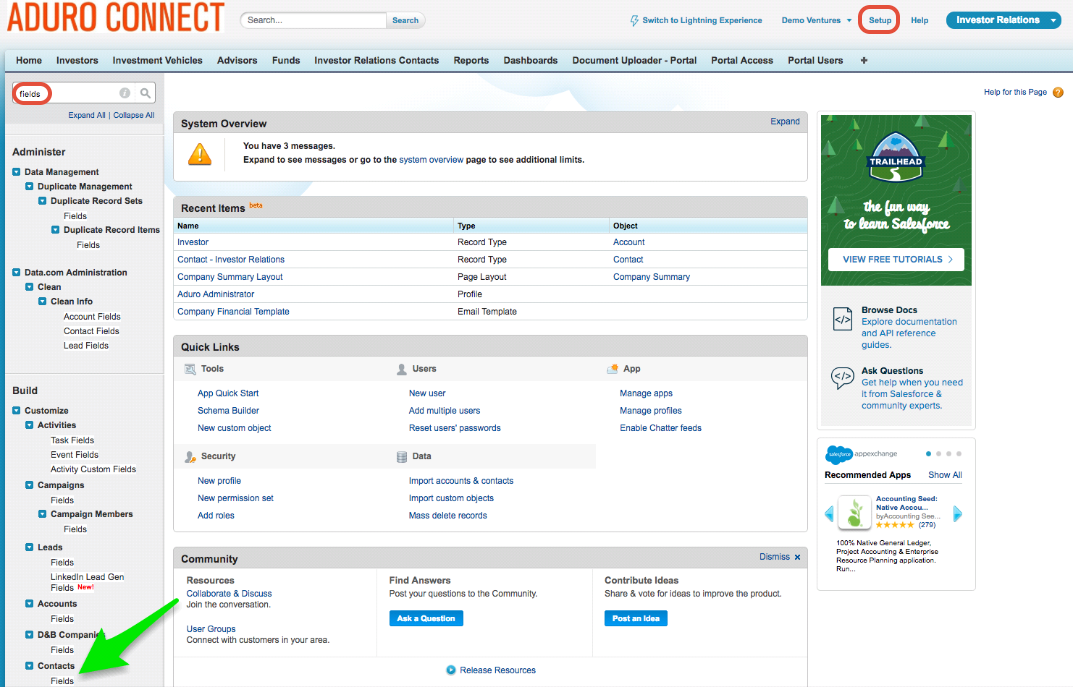Collapse the Campaigns tree node
Image resolution: width=1073 pixels, height=687 pixels.
pos(29,484)
